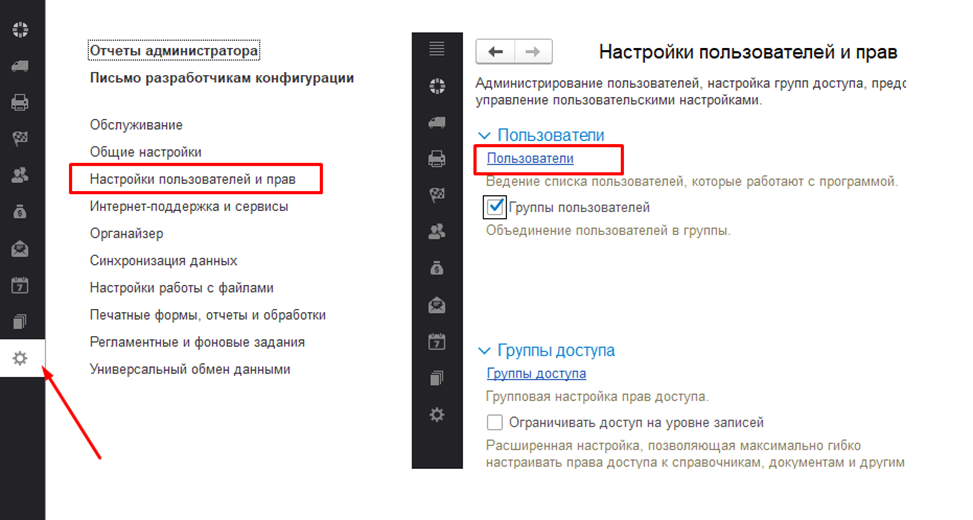Click the money bag icon in leftmost sidebar
The image size is (973, 520).
pyautogui.click(x=20, y=211)
